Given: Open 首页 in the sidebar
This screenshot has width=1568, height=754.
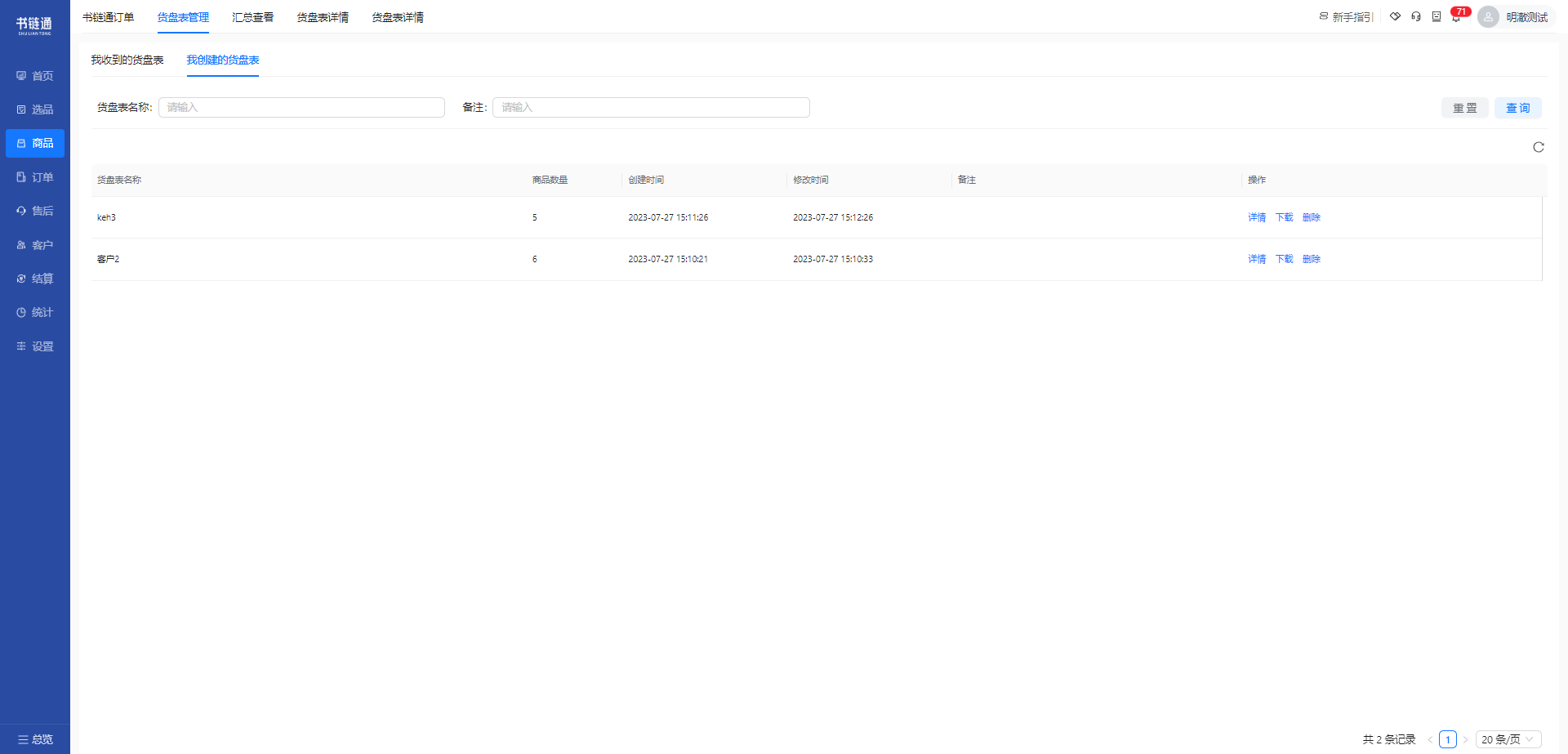Looking at the screenshot, I should point(35,76).
